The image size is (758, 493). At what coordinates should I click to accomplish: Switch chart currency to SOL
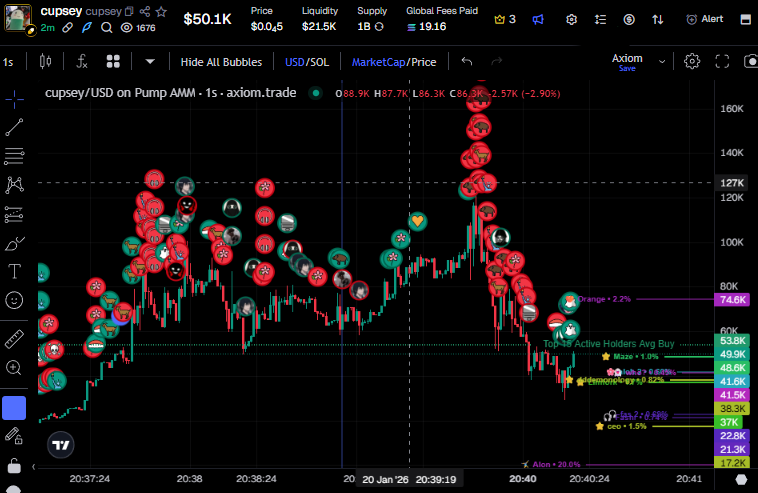click(x=320, y=62)
